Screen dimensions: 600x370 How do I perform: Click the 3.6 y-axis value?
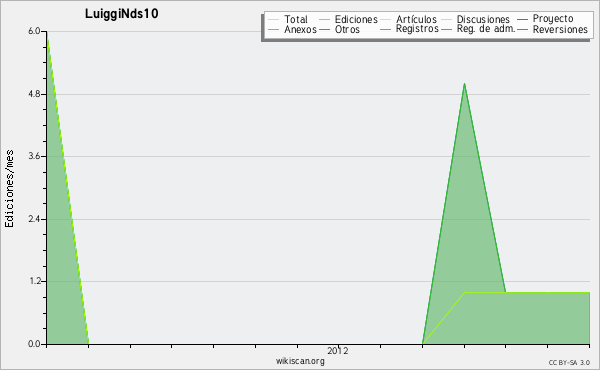click(x=34, y=156)
